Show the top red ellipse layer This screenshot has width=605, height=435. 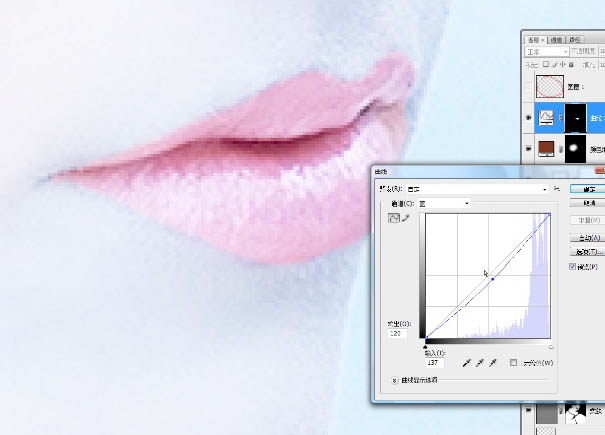tap(529, 87)
